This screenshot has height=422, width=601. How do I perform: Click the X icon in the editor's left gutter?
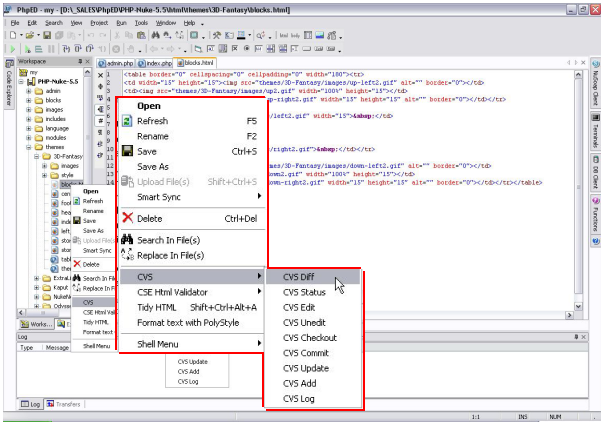(100, 76)
